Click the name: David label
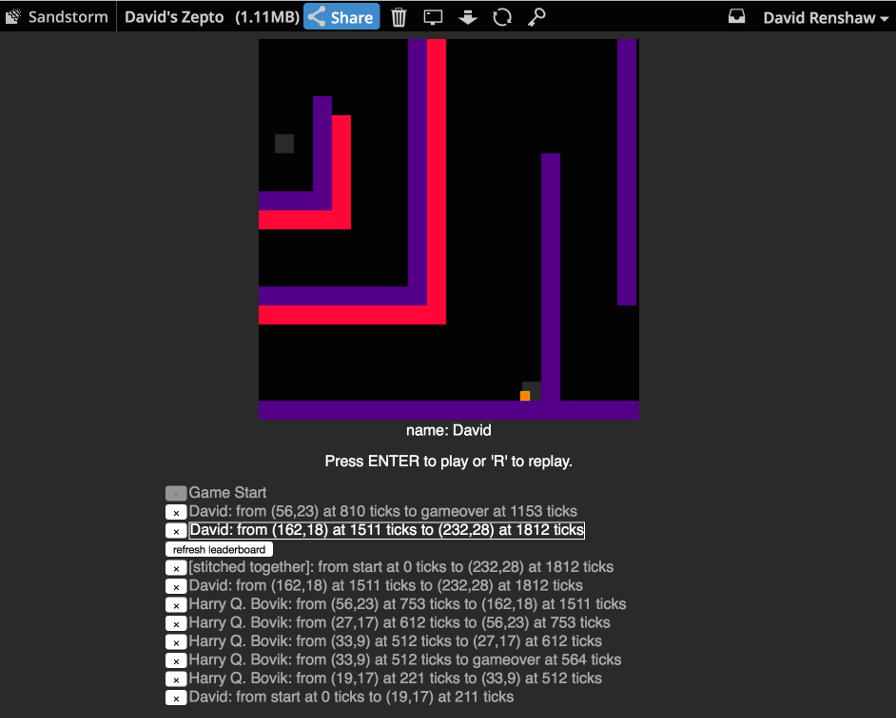This screenshot has height=718, width=896. click(449, 430)
